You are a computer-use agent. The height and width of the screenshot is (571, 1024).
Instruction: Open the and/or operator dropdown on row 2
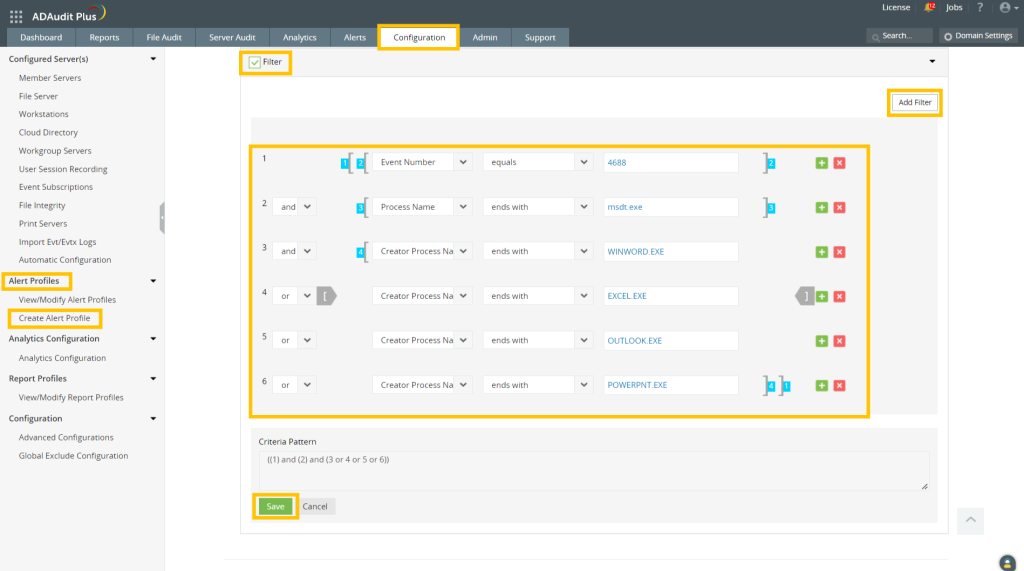tap(296, 207)
